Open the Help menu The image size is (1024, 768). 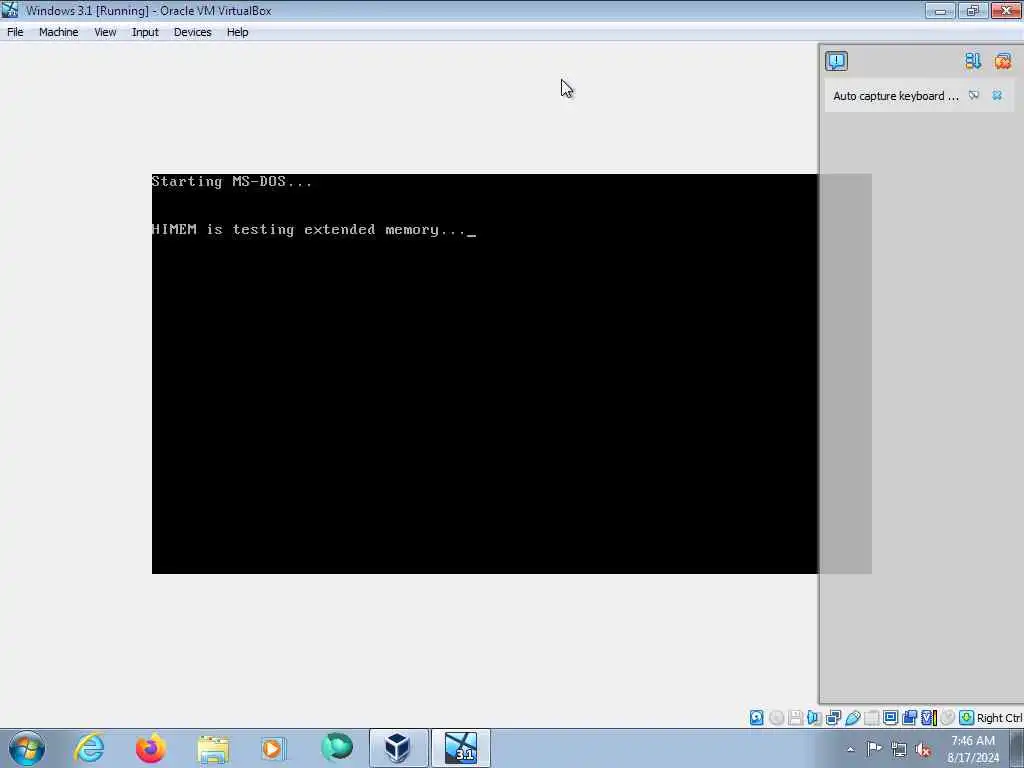[237, 32]
